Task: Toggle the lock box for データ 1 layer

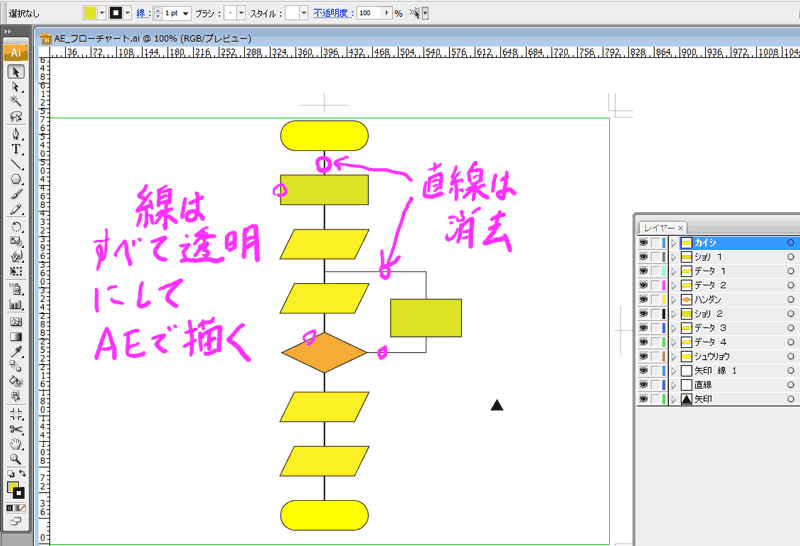Action: click(x=656, y=271)
